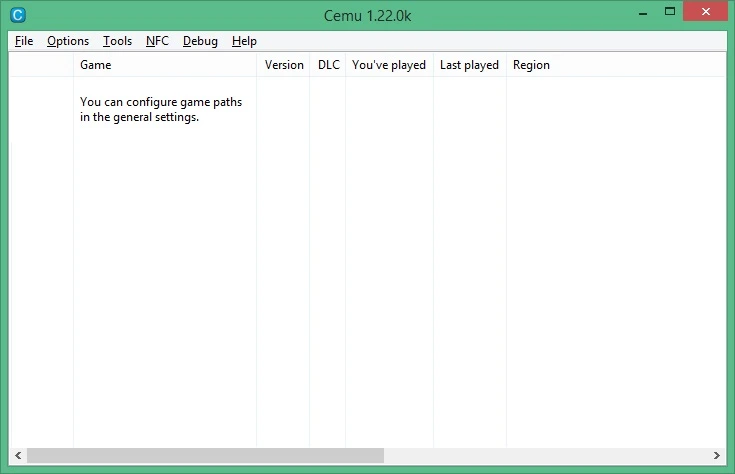This screenshot has width=735, height=474.
Task: Click the horizontal scrollbar right arrow
Action: [717, 455]
